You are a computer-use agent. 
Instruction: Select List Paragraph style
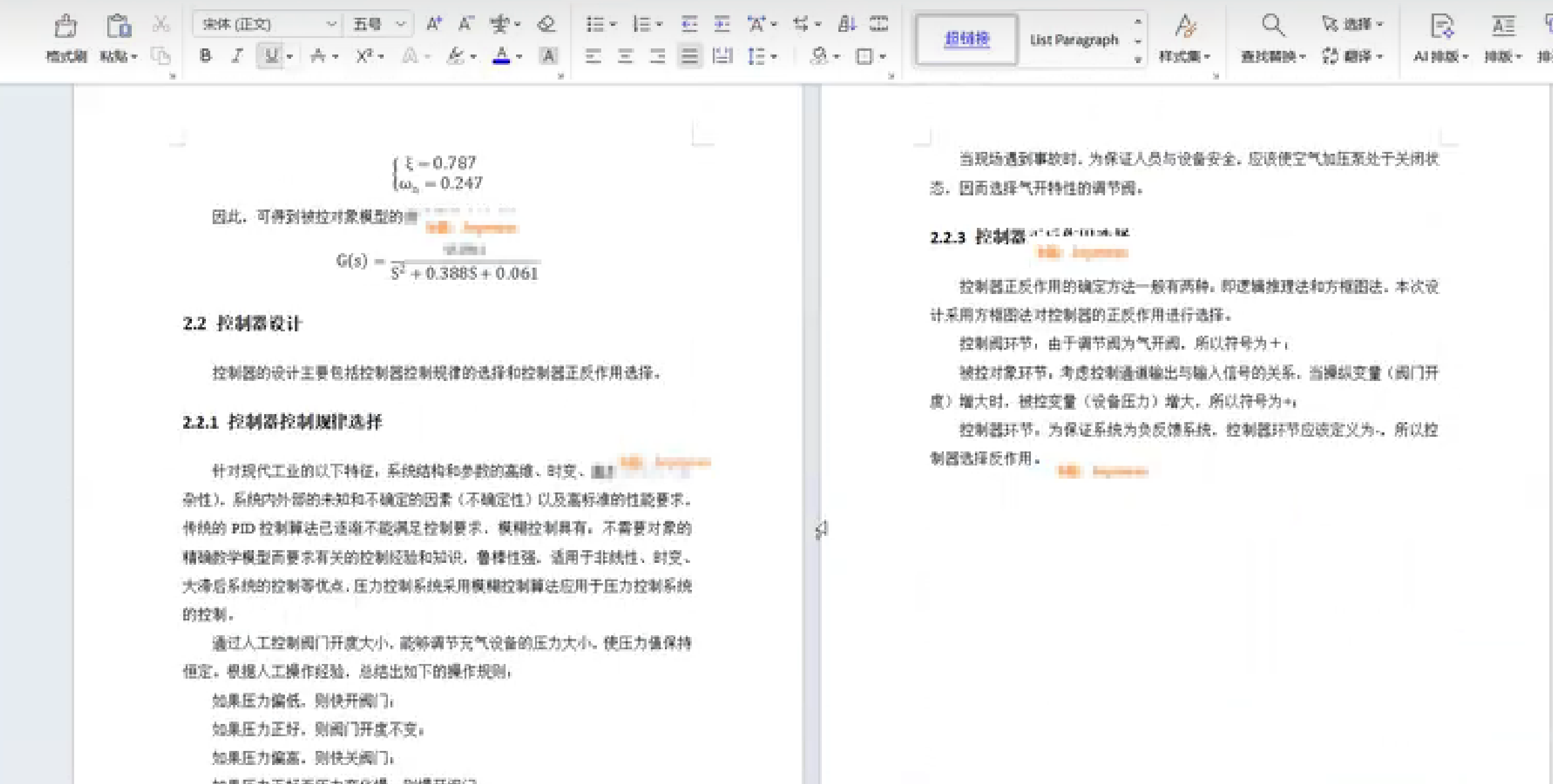pyautogui.click(x=1074, y=40)
